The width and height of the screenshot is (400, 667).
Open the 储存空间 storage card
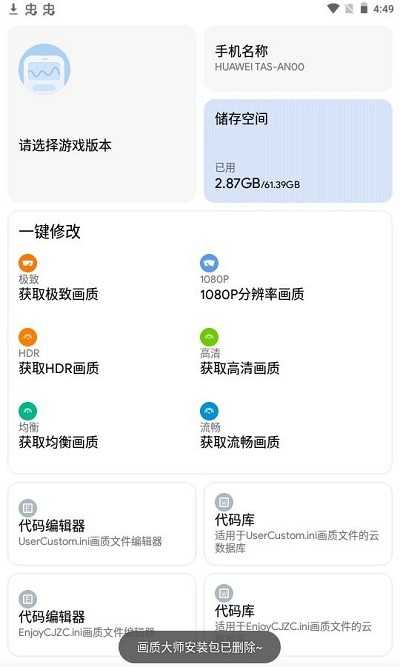tap(298, 151)
